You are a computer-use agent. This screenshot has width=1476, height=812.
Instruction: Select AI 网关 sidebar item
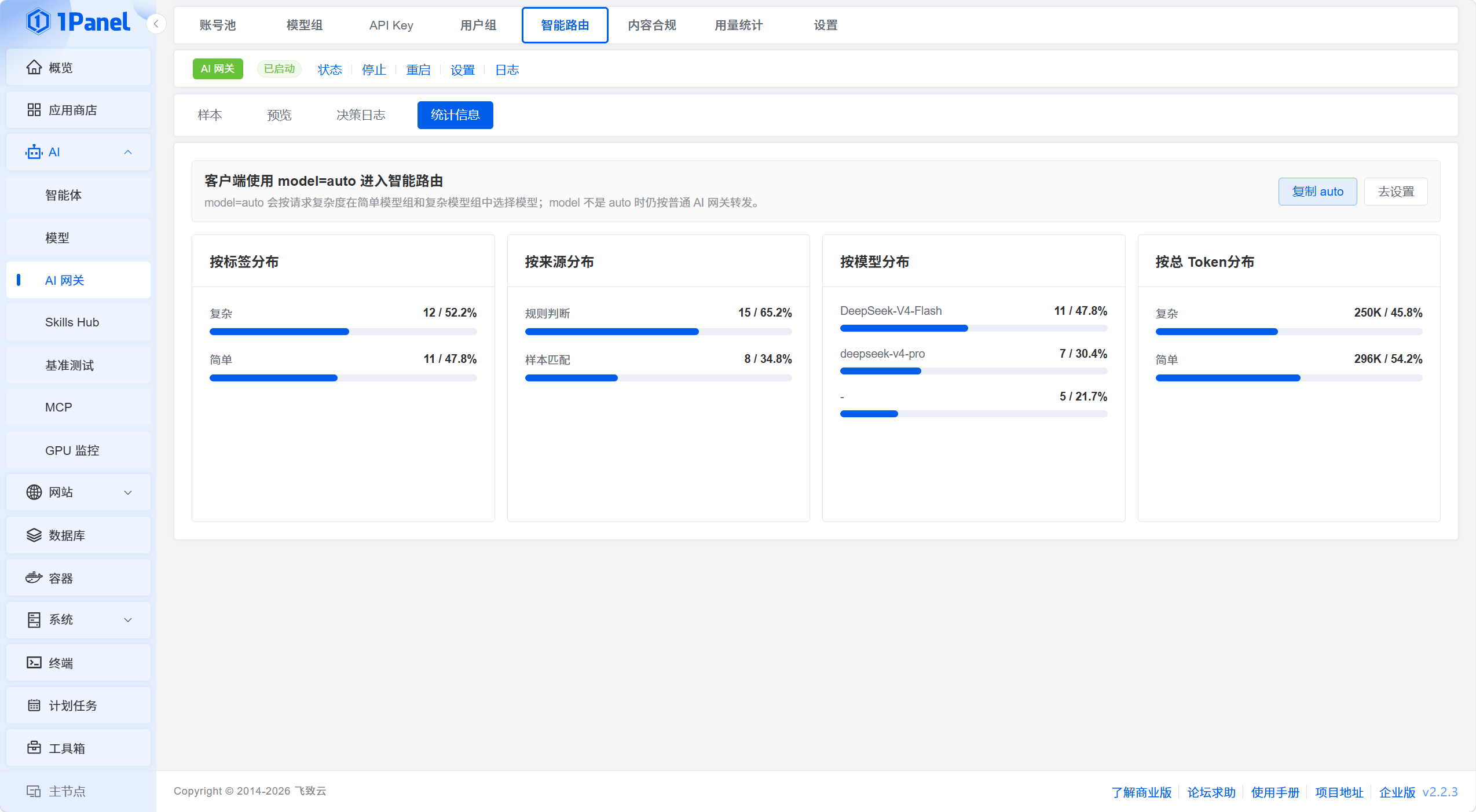pyautogui.click(x=78, y=280)
